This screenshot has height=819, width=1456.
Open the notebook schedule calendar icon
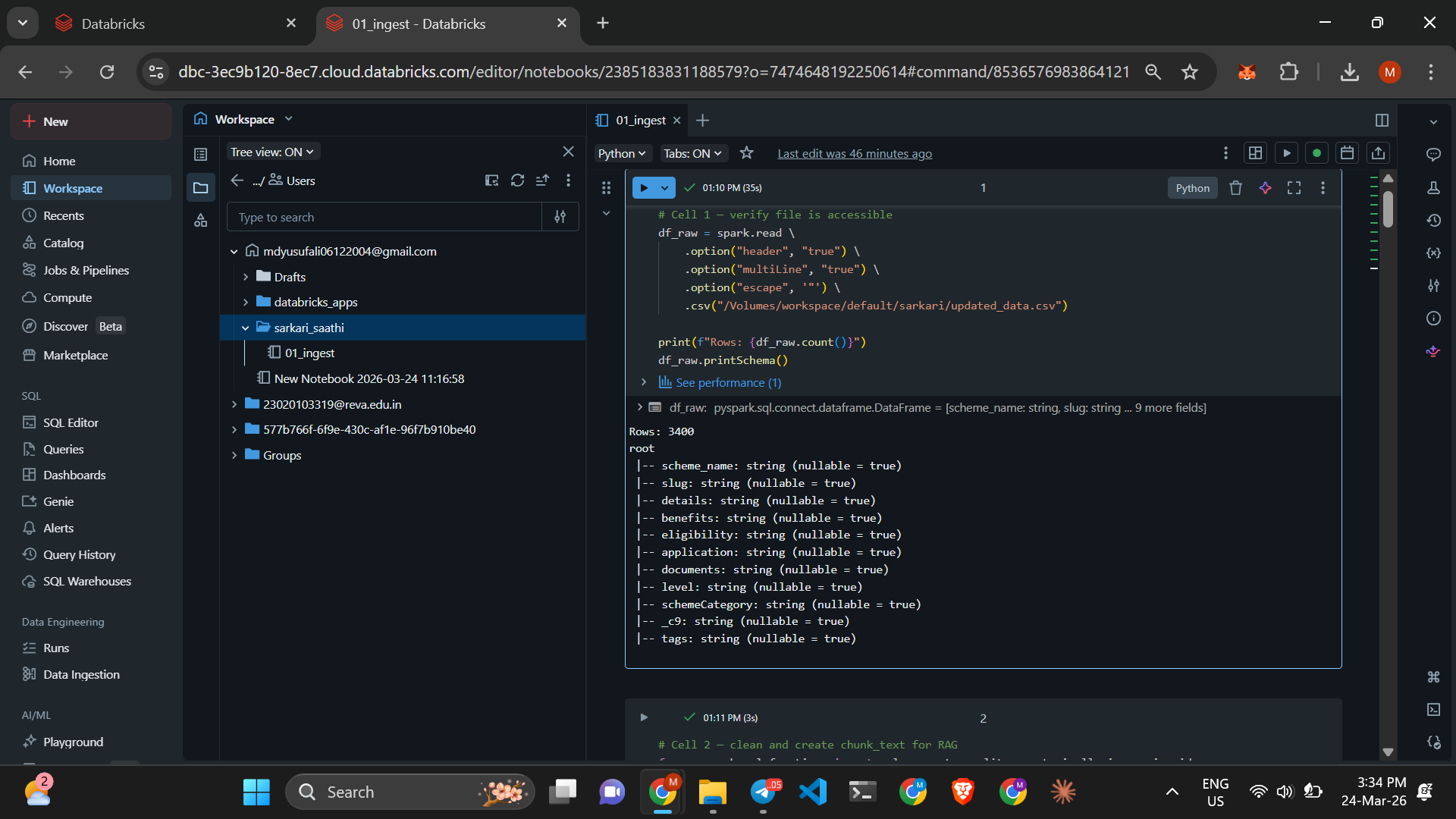point(1347,153)
